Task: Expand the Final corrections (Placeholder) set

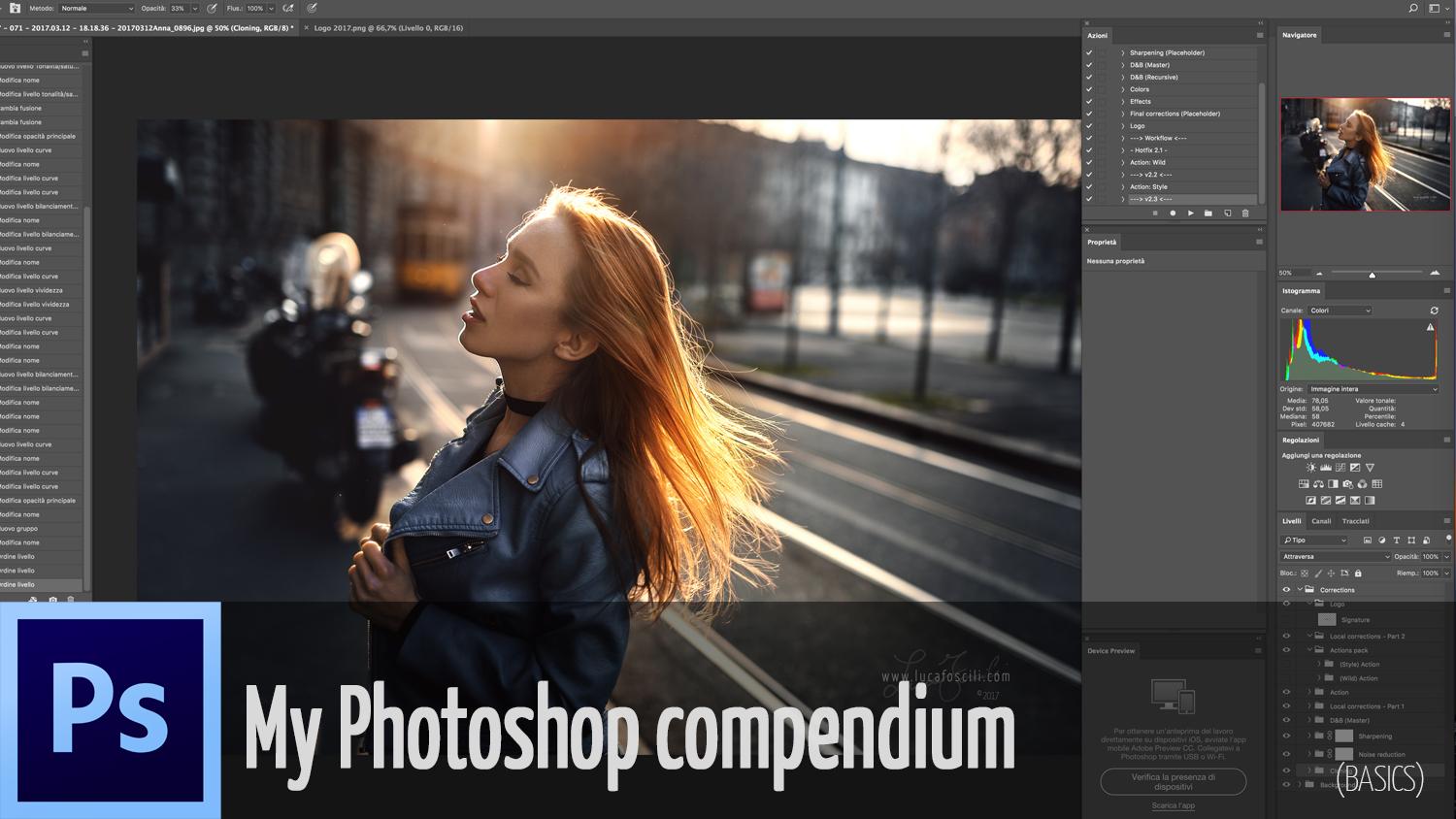Action: (x=1123, y=114)
